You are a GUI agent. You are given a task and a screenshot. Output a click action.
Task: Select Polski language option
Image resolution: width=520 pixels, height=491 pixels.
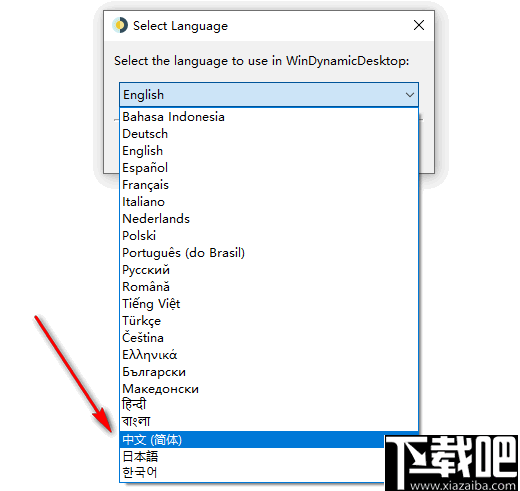click(269, 236)
